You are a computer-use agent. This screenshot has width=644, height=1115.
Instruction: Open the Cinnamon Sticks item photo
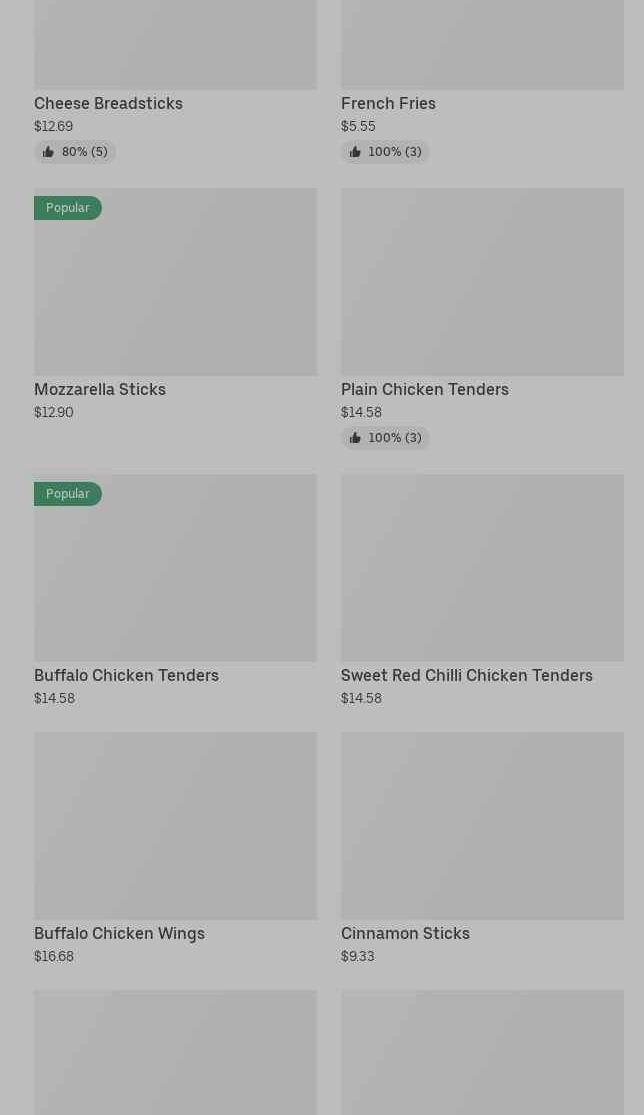pyautogui.click(x=482, y=826)
